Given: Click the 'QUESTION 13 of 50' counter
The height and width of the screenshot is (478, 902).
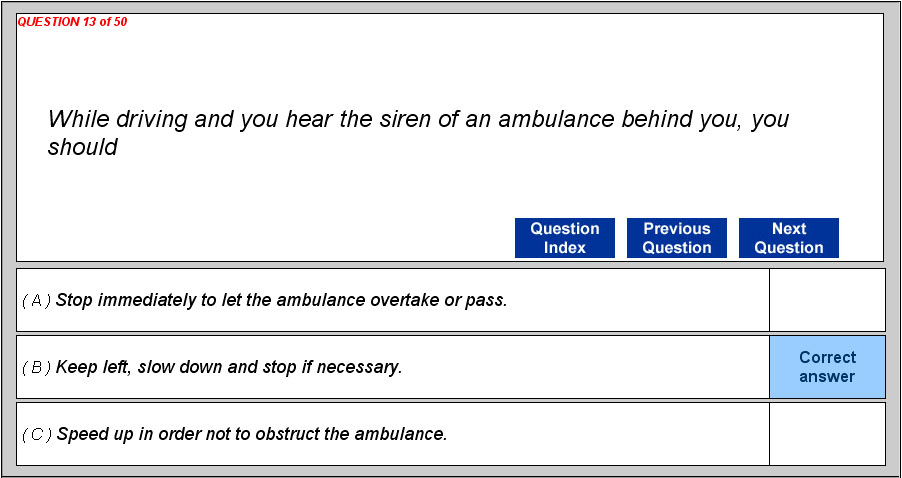Looking at the screenshot, I should [x=72, y=21].
